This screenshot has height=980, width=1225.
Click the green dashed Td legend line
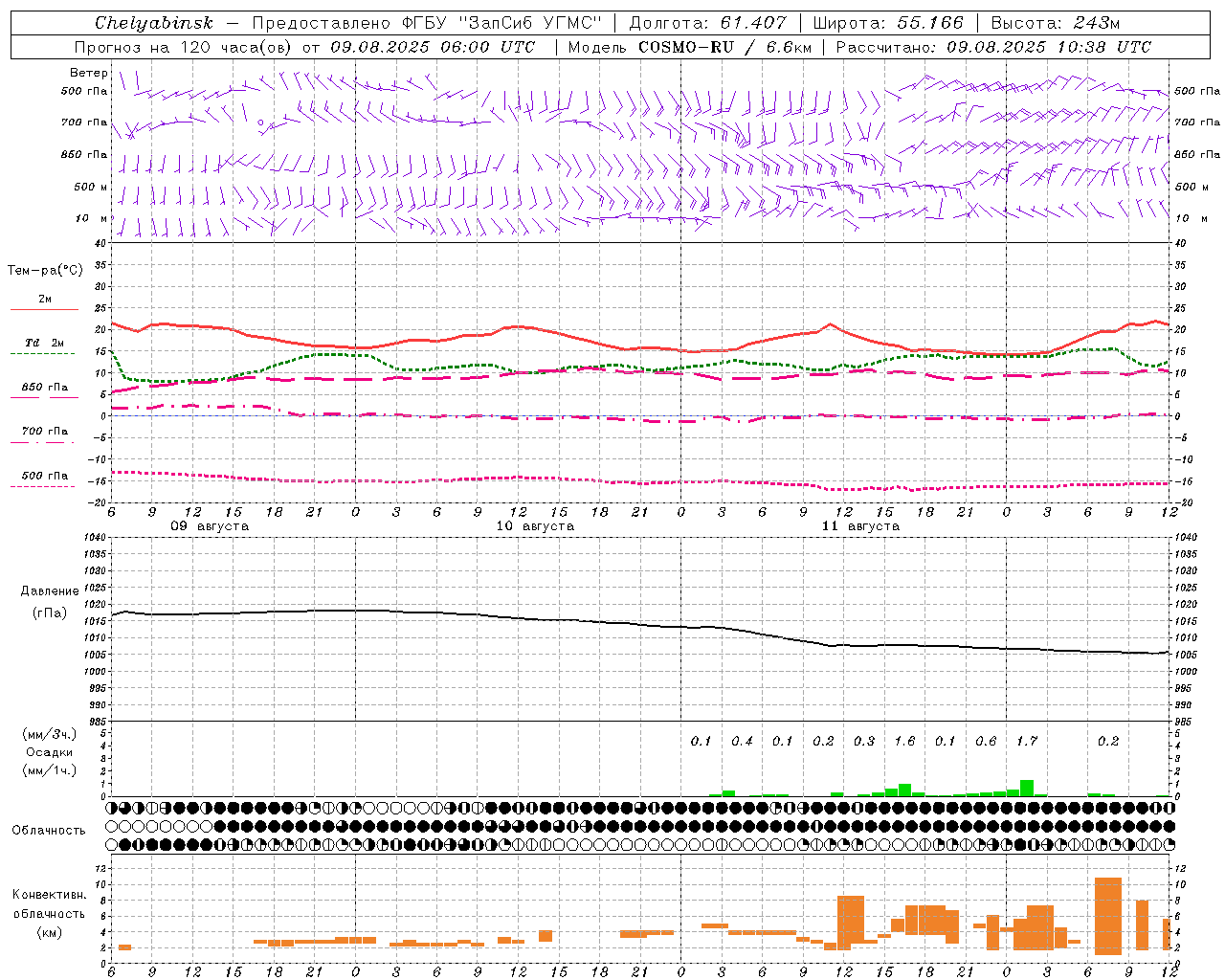click(x=42, y=354)
